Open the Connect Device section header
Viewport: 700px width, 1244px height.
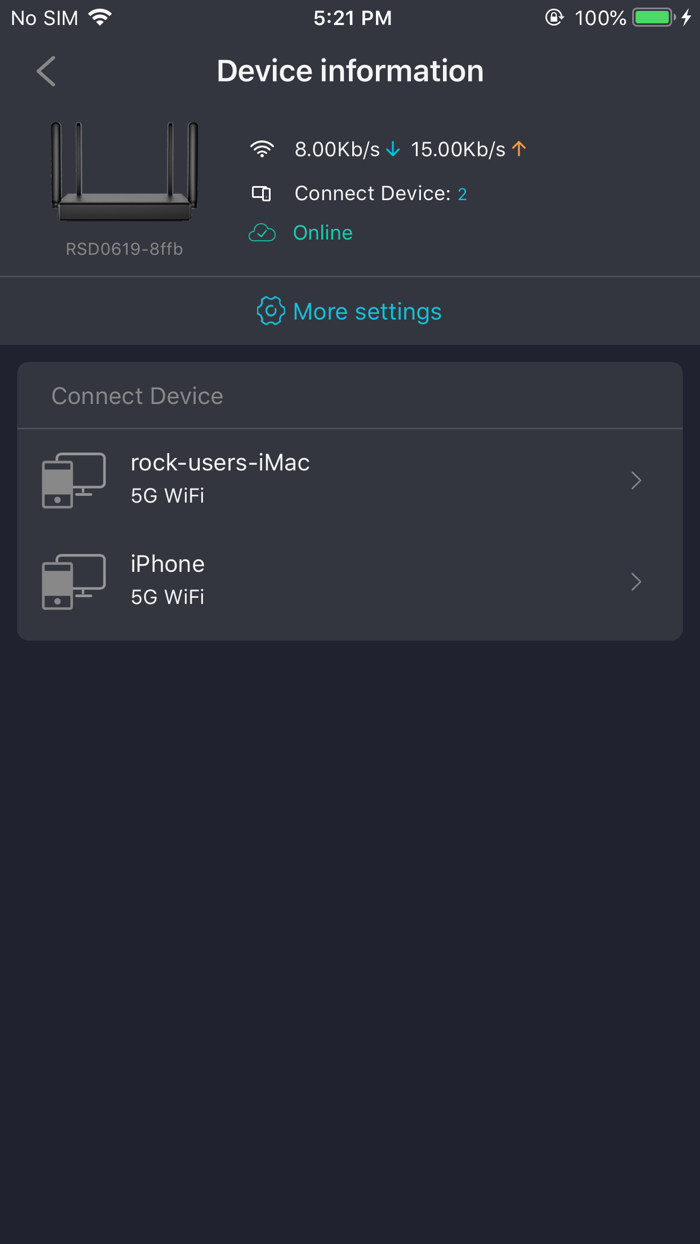click(x=137, y=396)
